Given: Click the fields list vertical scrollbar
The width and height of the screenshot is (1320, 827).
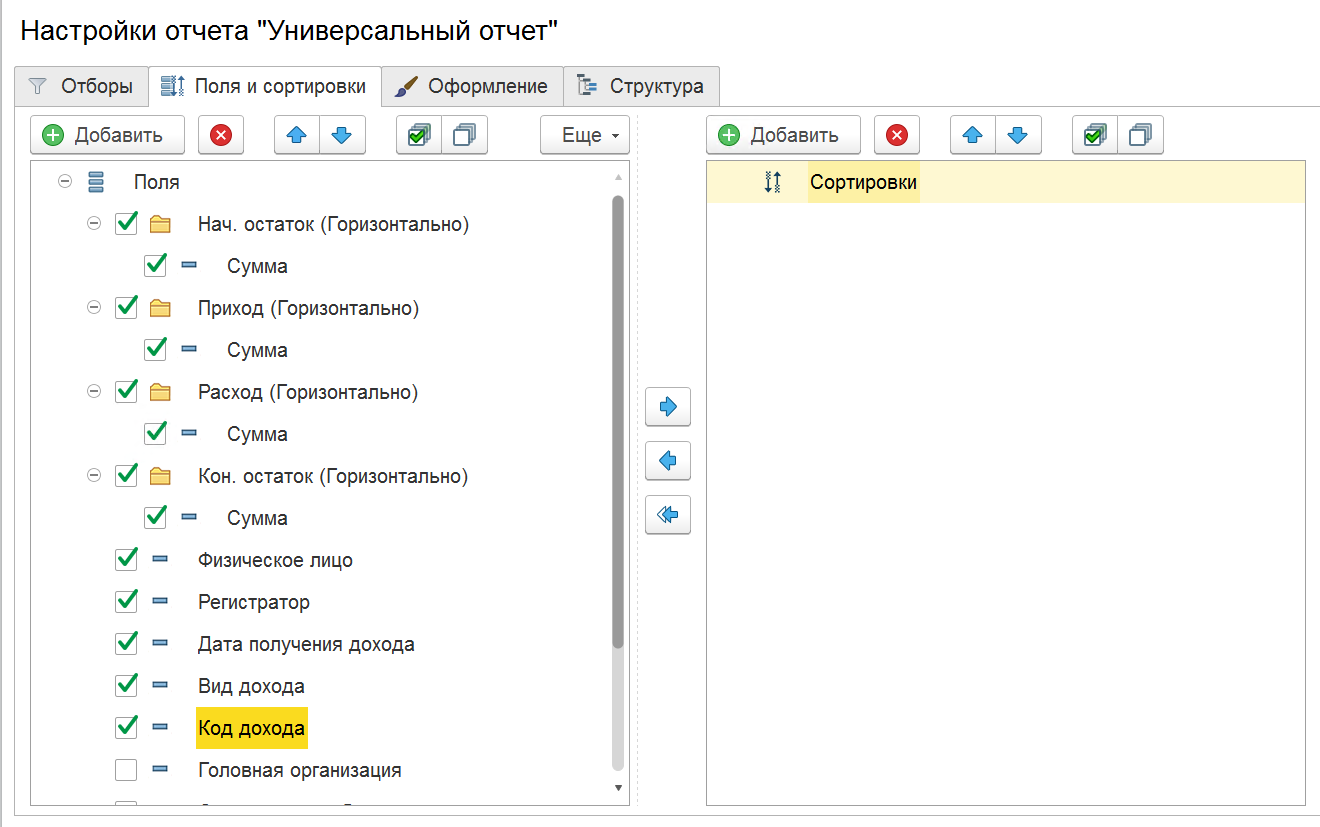Looking at the screenshot, I should [x=618, y=420].
